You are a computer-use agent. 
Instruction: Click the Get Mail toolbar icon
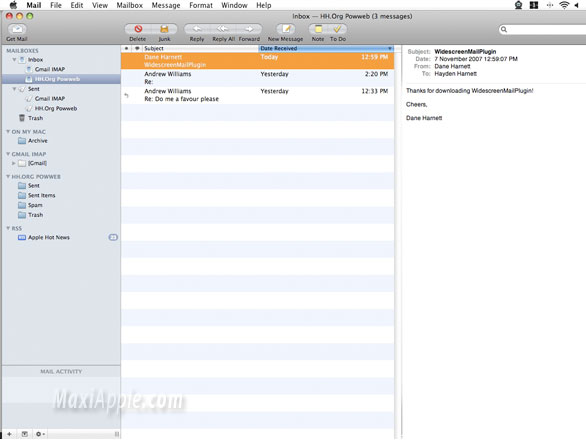pos(17,29)
